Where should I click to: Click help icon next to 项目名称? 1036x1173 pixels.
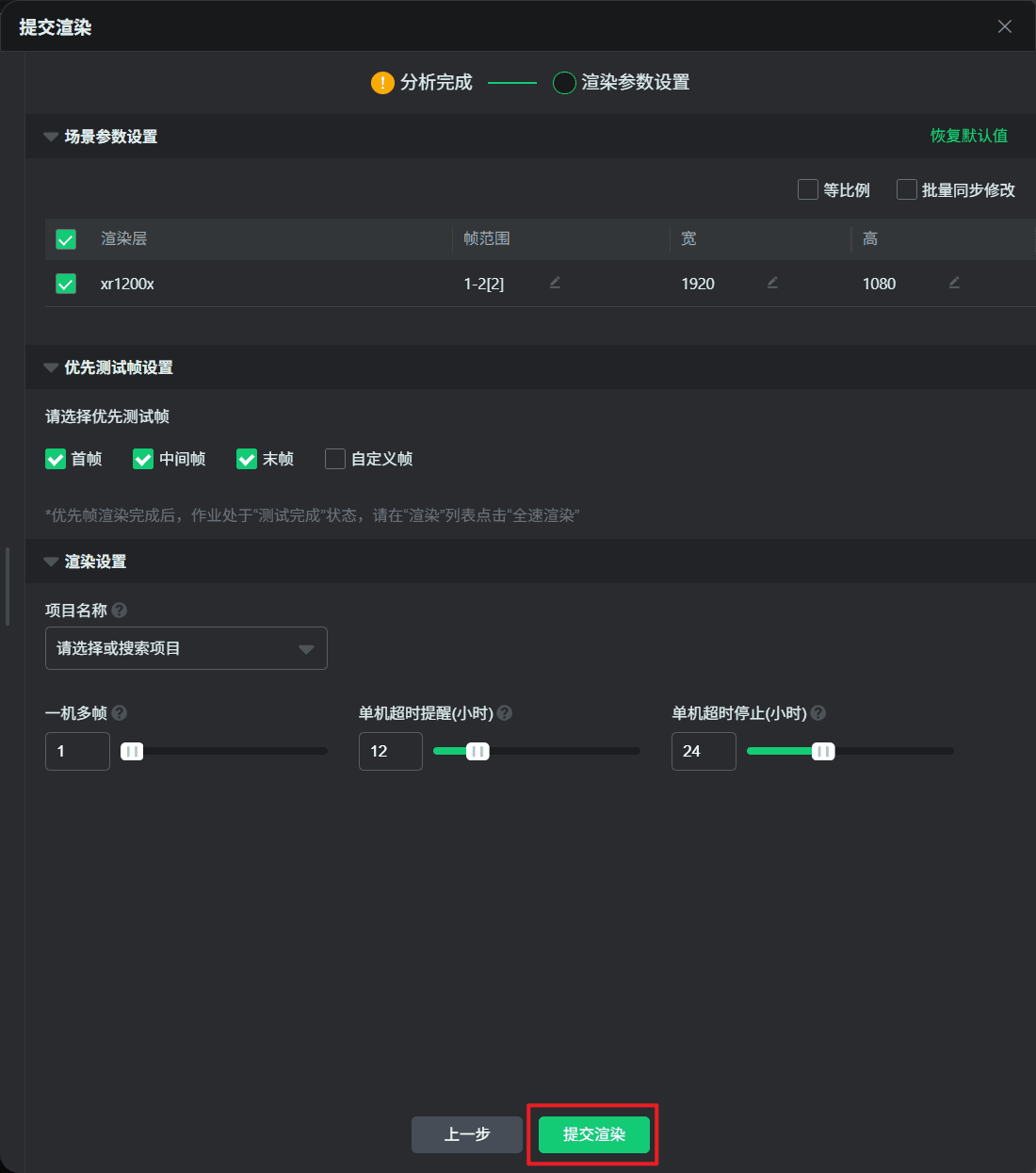point(120,611)
